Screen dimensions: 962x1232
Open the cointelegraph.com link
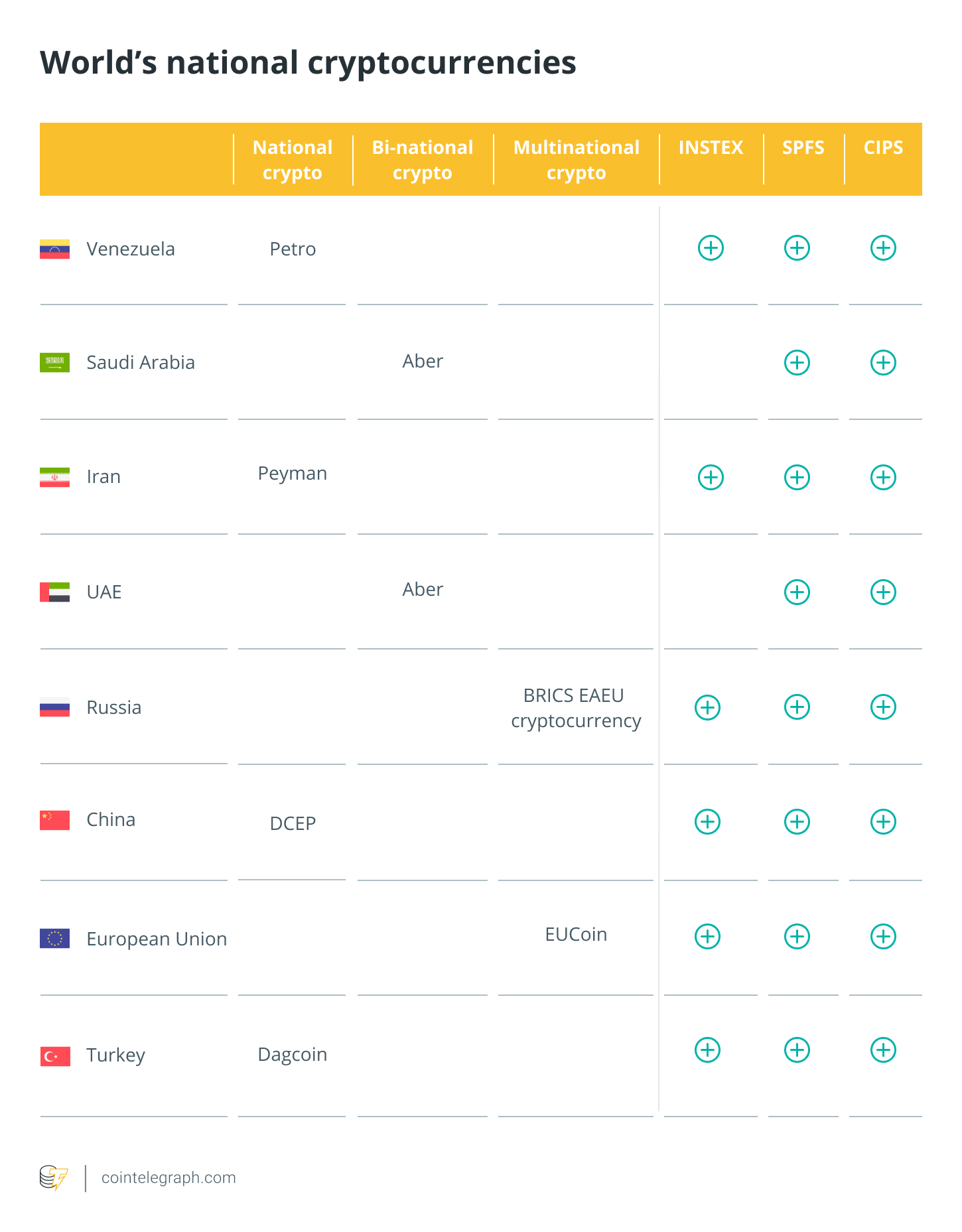169,1178
